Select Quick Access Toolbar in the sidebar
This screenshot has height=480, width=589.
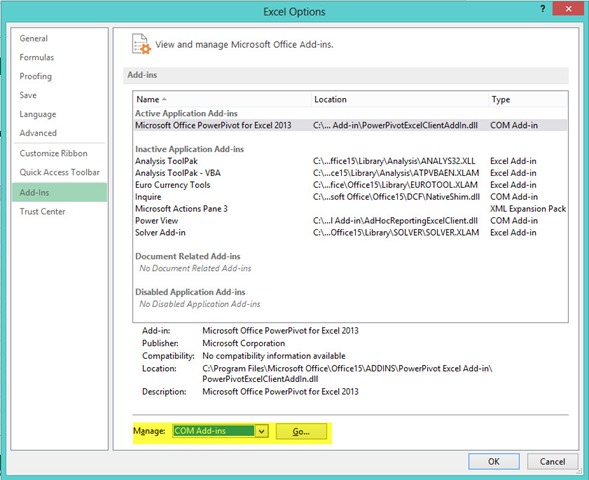[x=59, y=172]
